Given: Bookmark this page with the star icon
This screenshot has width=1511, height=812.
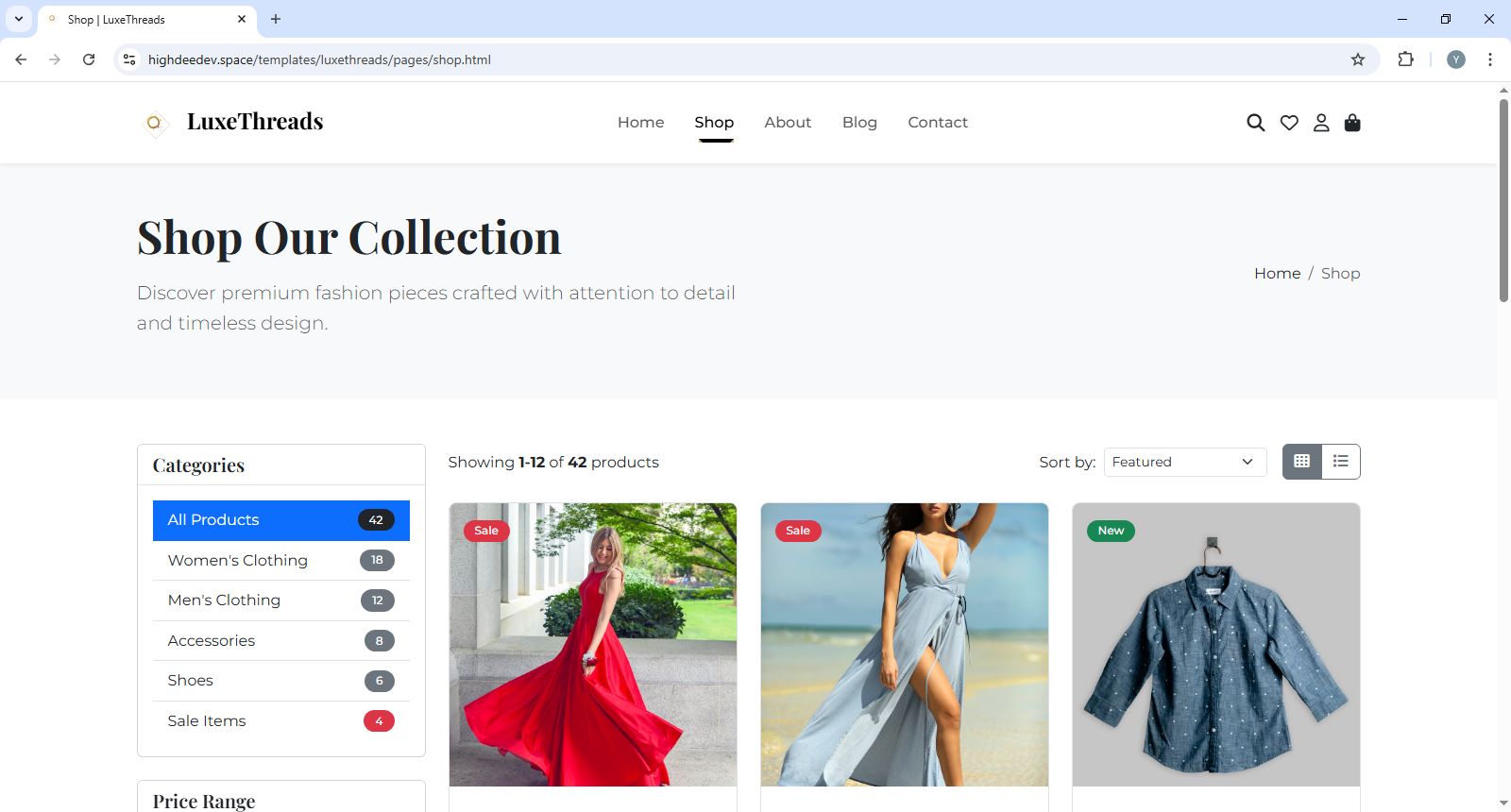Looking at the screenshot, I should coord(1358,59).
